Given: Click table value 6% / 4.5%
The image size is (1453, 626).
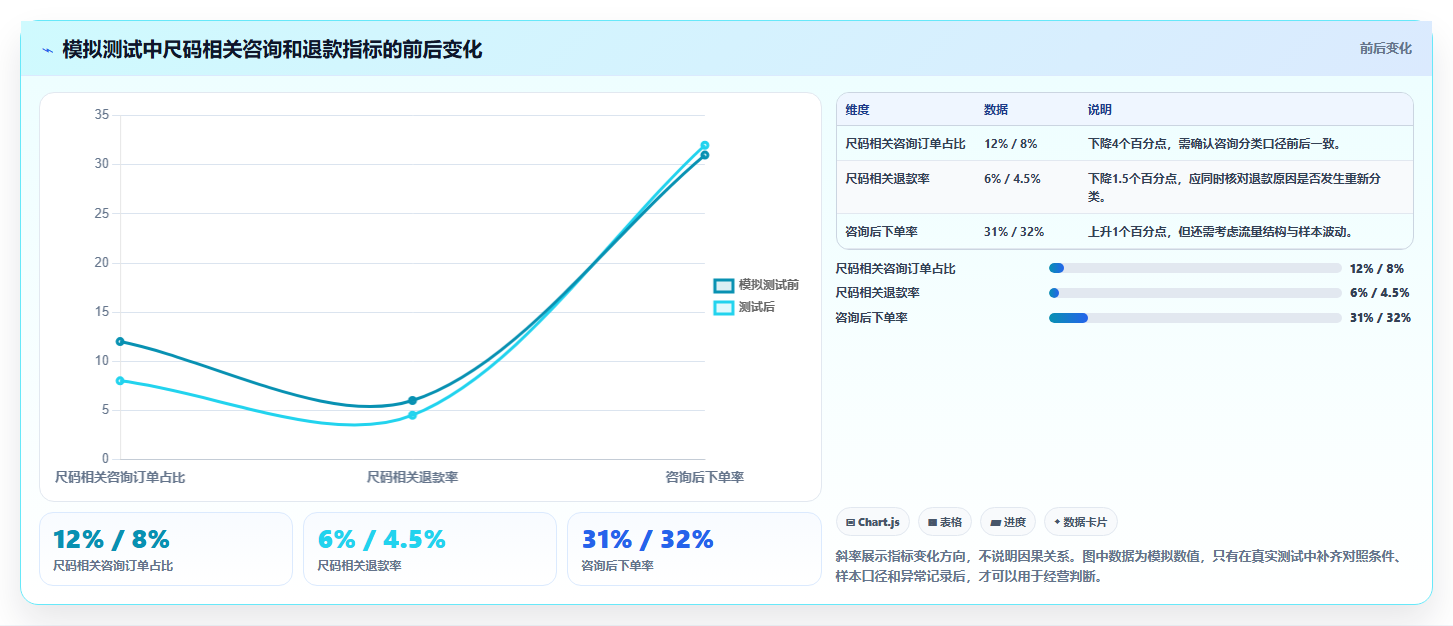Looking at the screenshot, I should 1012,179.
